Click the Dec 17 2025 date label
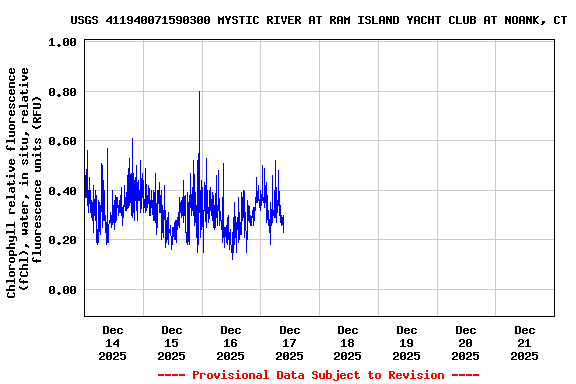Viewport: 576px width, 384px height. (289, 343)
